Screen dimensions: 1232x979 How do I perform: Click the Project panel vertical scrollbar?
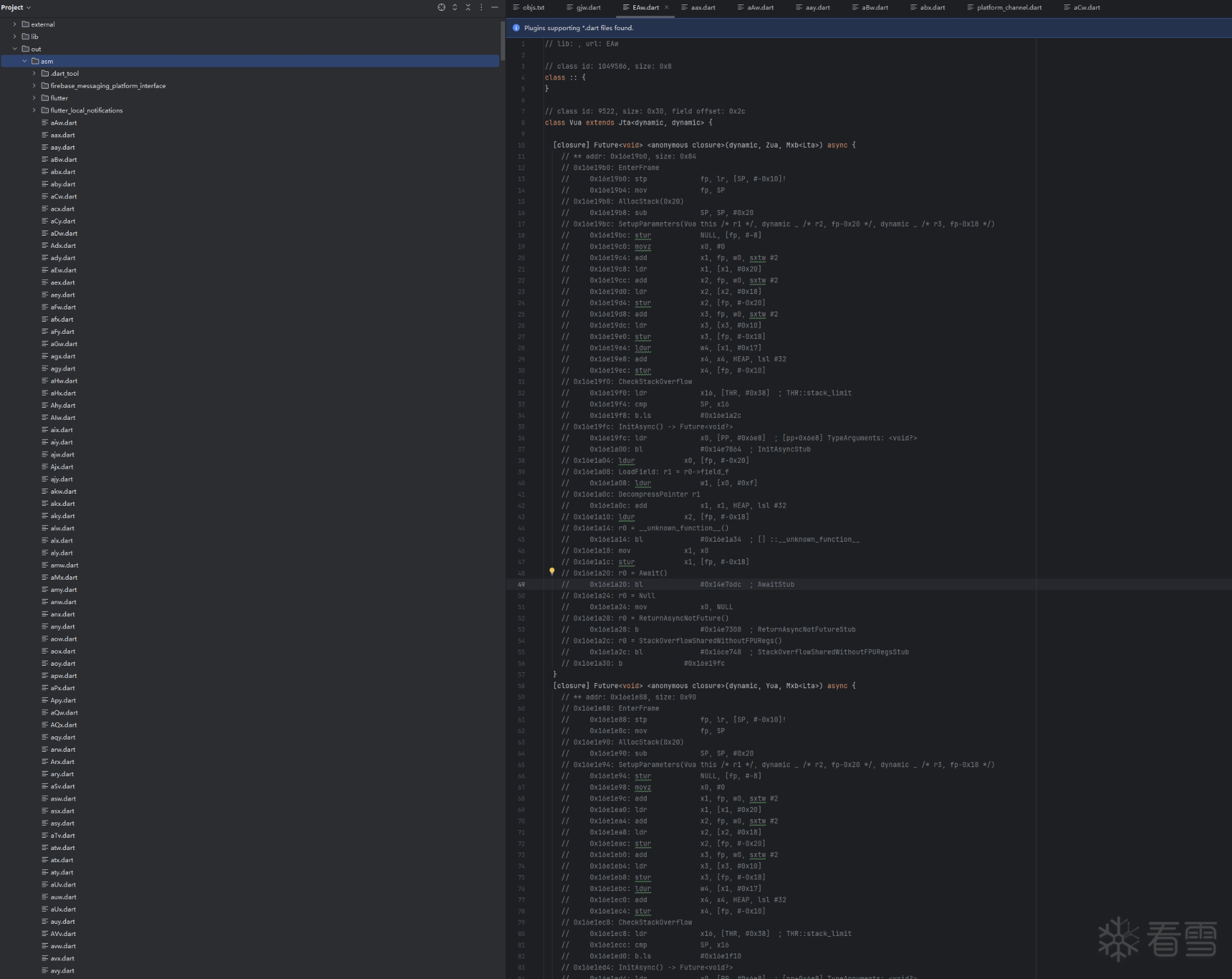(x=502, y=40)
